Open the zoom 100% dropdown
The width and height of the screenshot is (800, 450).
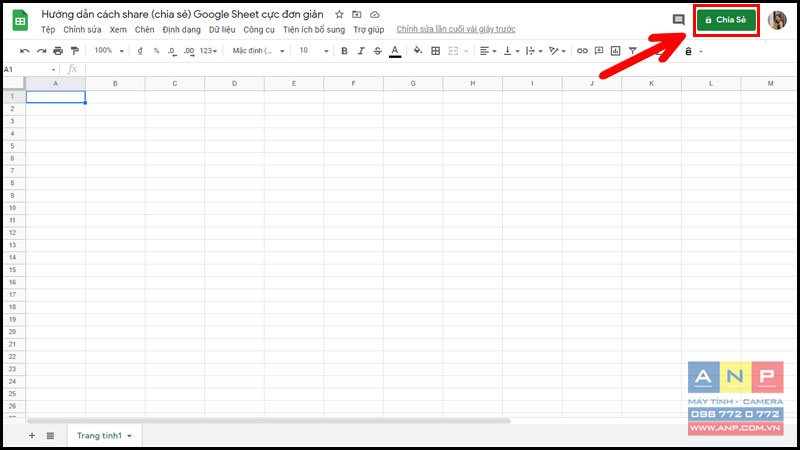[109, 51]
